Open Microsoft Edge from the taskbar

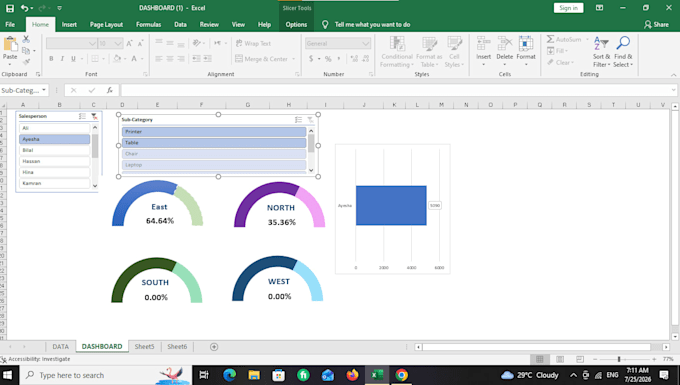pyautogui.click(x=229, y=375)
